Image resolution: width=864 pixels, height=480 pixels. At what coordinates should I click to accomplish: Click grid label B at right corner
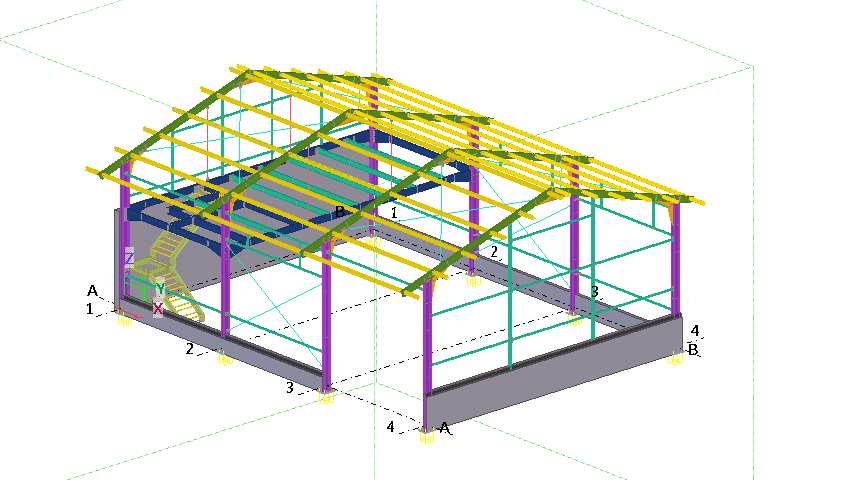[692, 350]
